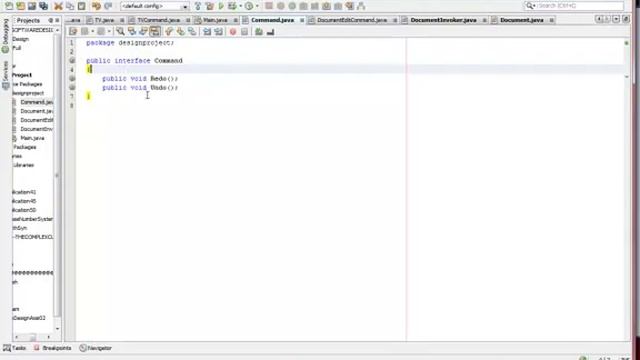Image resolution: width=640 pixels, height=360 pixels.
Task: Click the Build Project hammer icon
Action: [198, 6]
